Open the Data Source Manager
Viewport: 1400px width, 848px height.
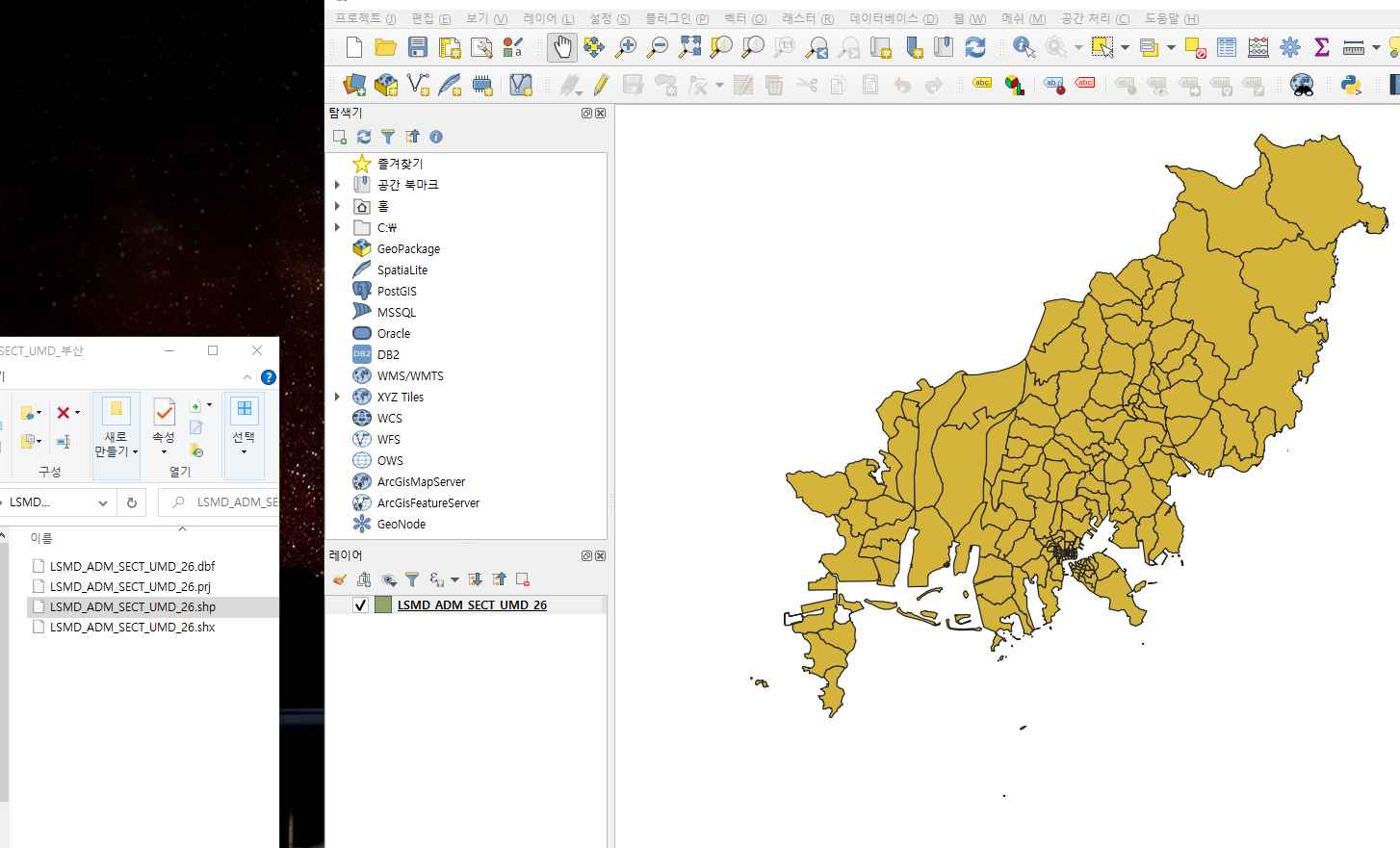[354, 85]
